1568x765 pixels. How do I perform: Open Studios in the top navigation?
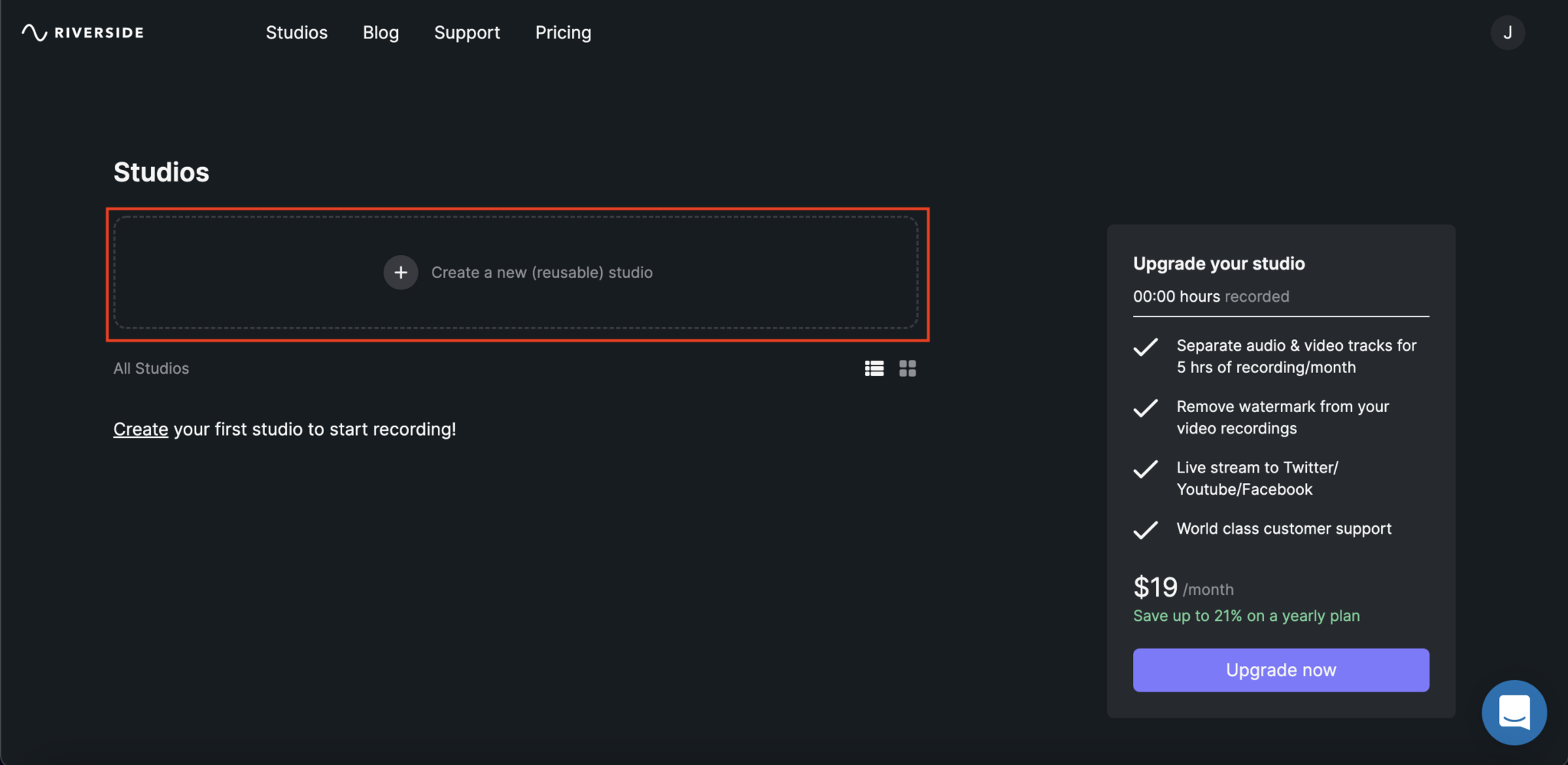(296, 33)
